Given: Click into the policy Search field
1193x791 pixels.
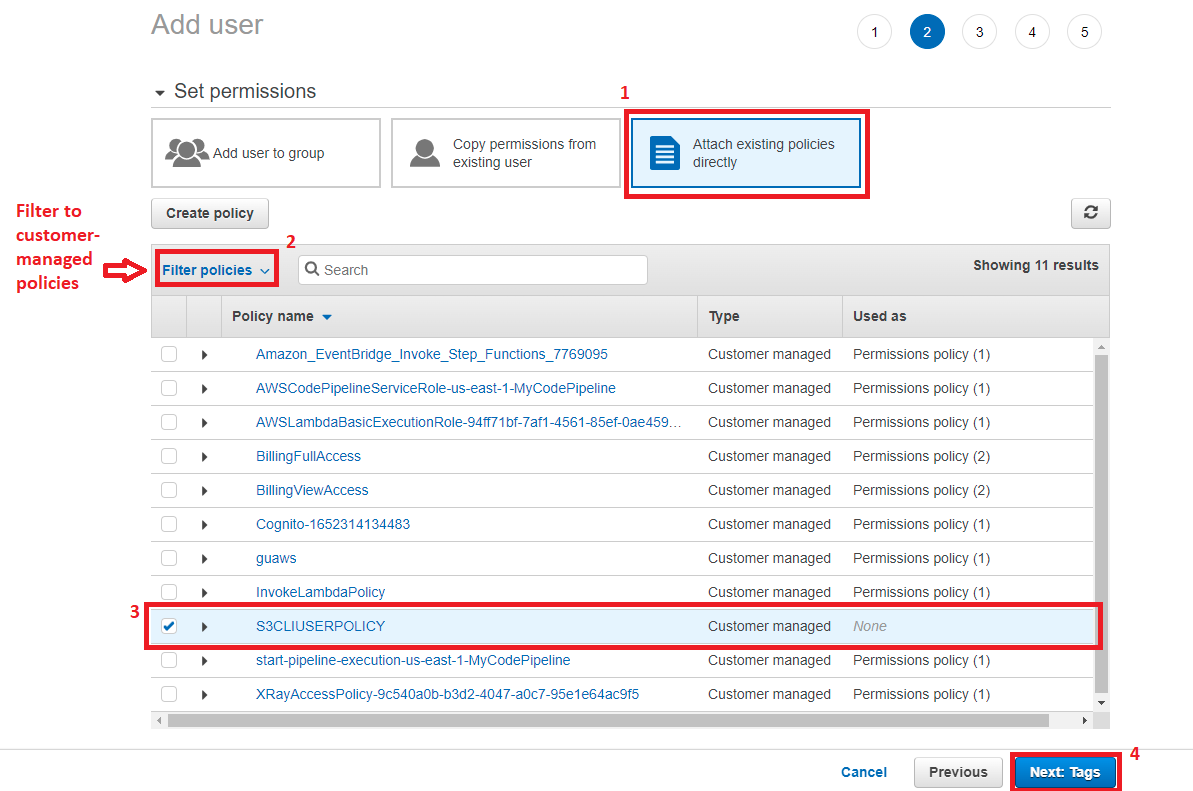Looking at the screenshot, I should click(x=482, y=270).
